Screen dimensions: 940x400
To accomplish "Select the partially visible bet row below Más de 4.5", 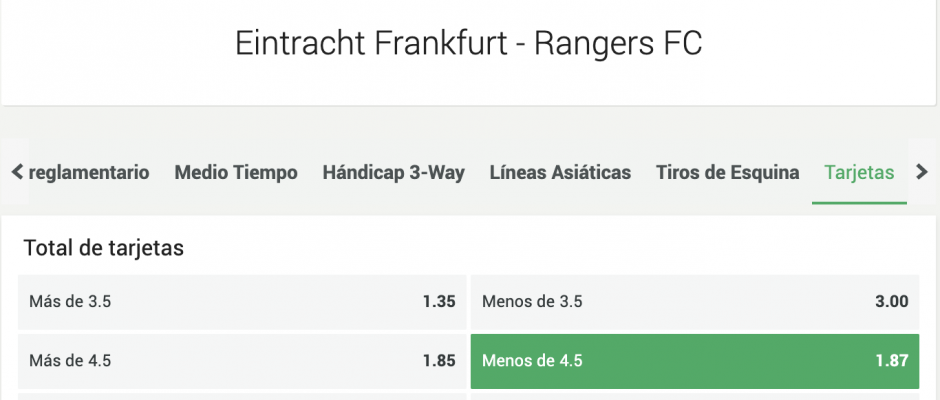I will point(242,396).
